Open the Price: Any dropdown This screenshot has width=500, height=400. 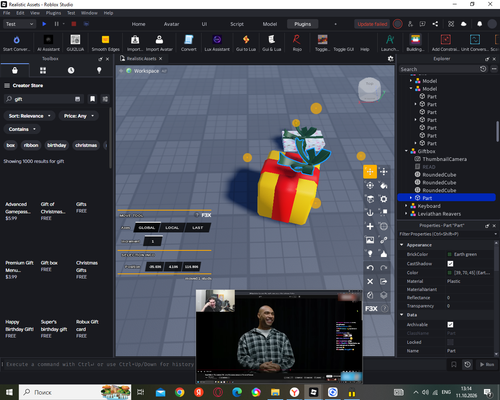(x=79, y=116)
